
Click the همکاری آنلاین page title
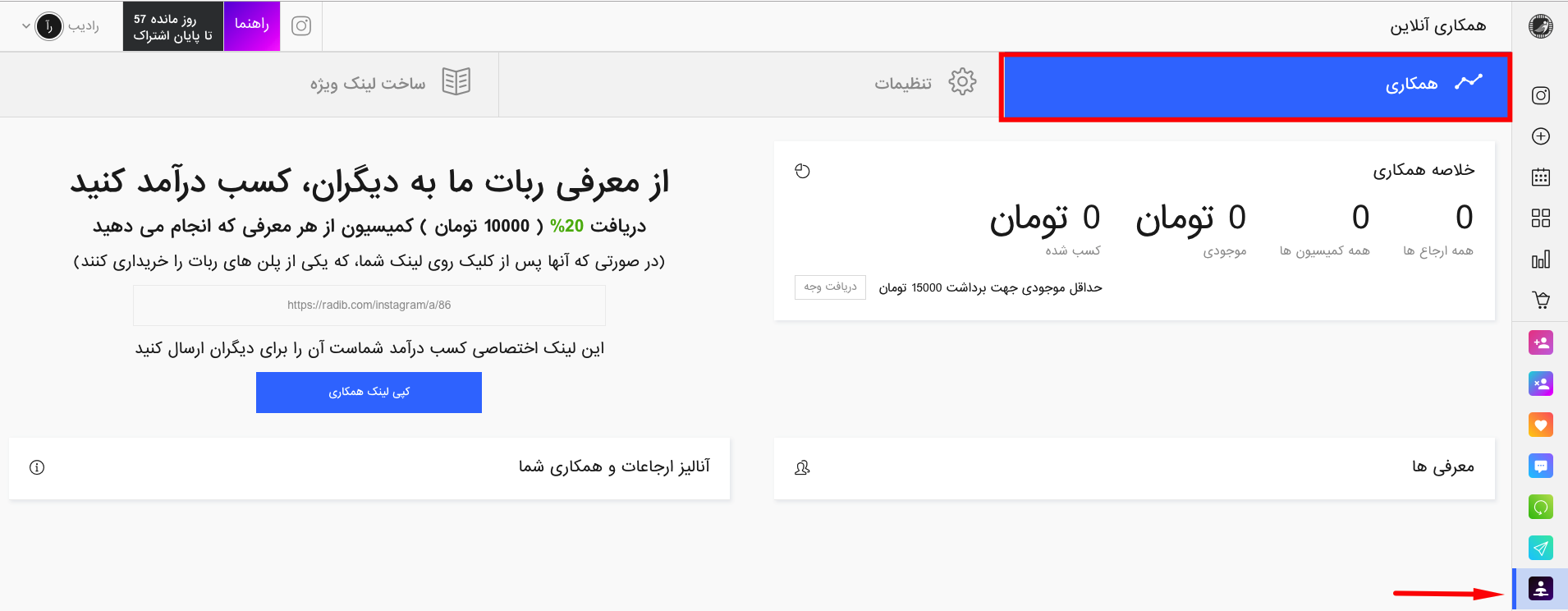1438,26
